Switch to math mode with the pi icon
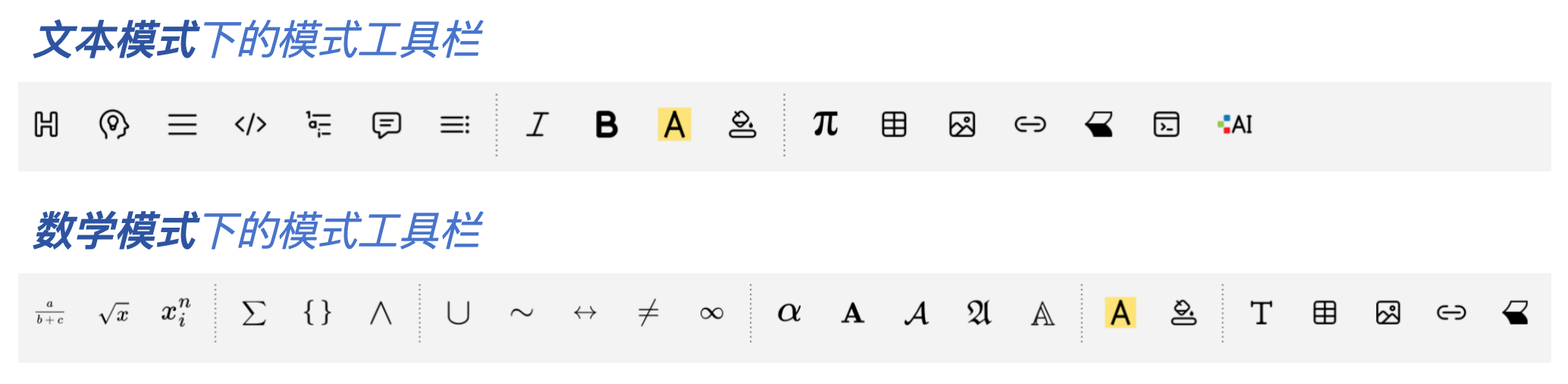Screen dimensions: 1568x384 click(x=825, y=123)
